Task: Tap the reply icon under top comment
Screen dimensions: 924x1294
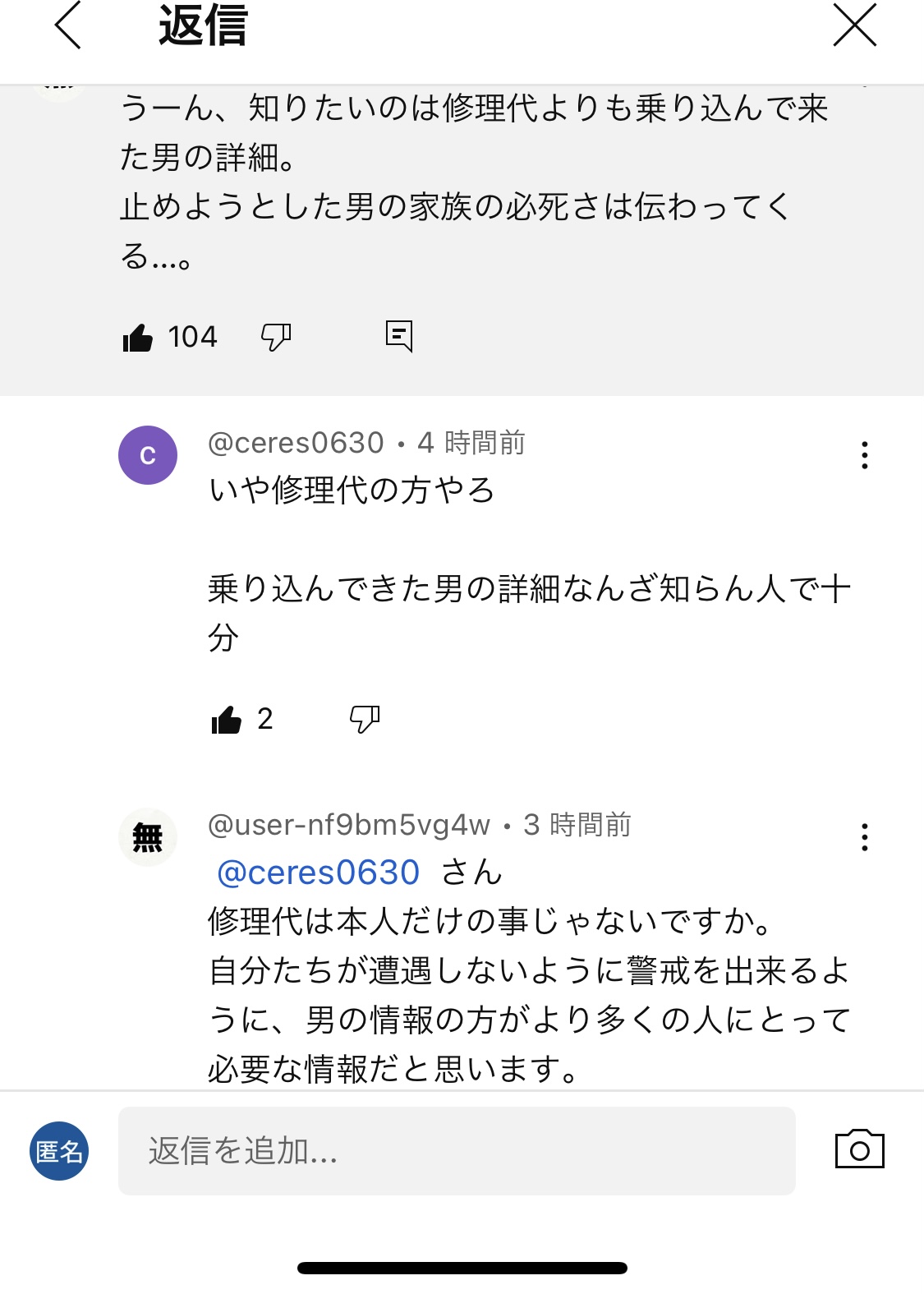Action: click(x=399, y=336)
